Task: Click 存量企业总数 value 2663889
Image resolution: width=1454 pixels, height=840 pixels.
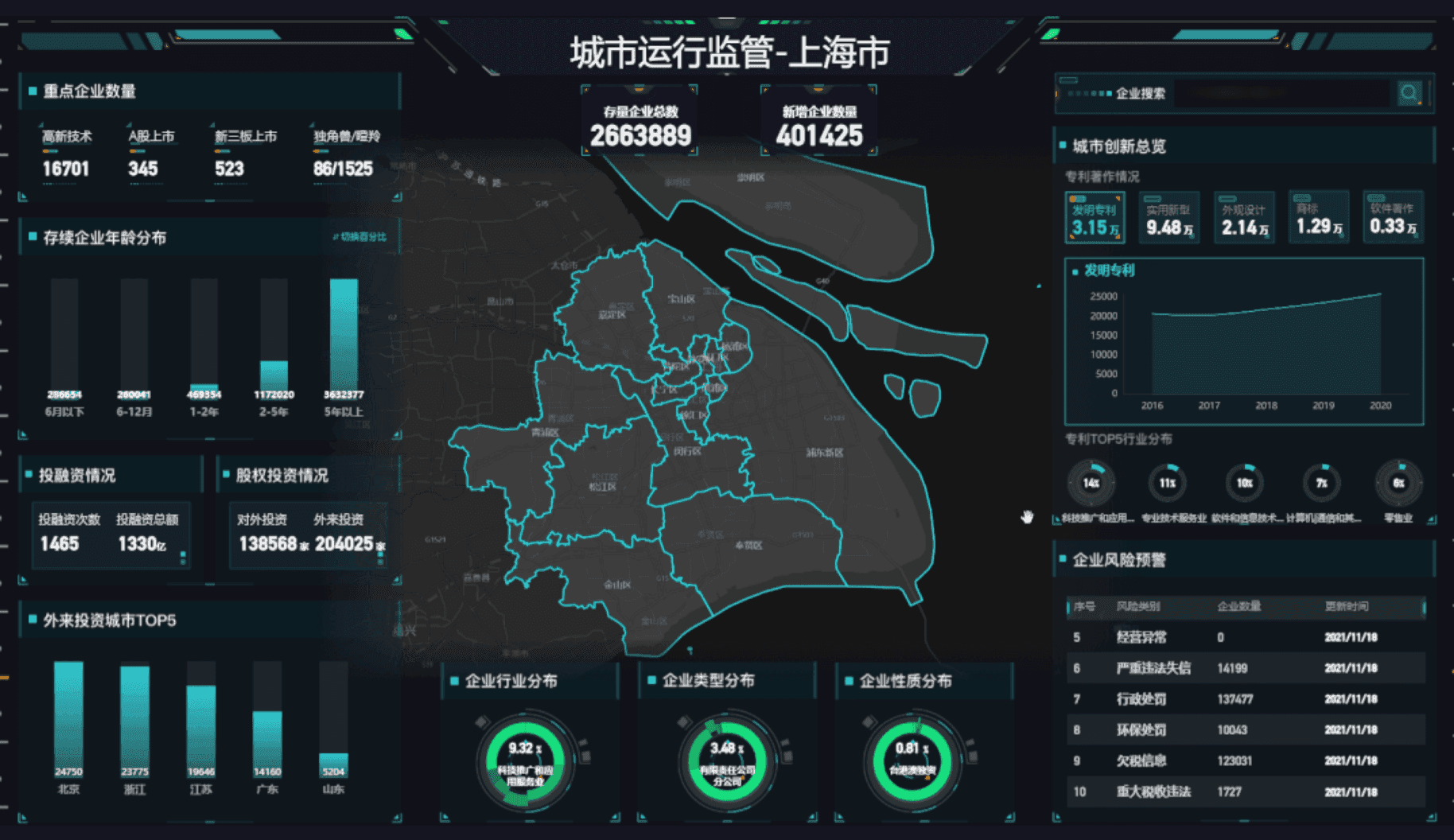Action: 640,136
